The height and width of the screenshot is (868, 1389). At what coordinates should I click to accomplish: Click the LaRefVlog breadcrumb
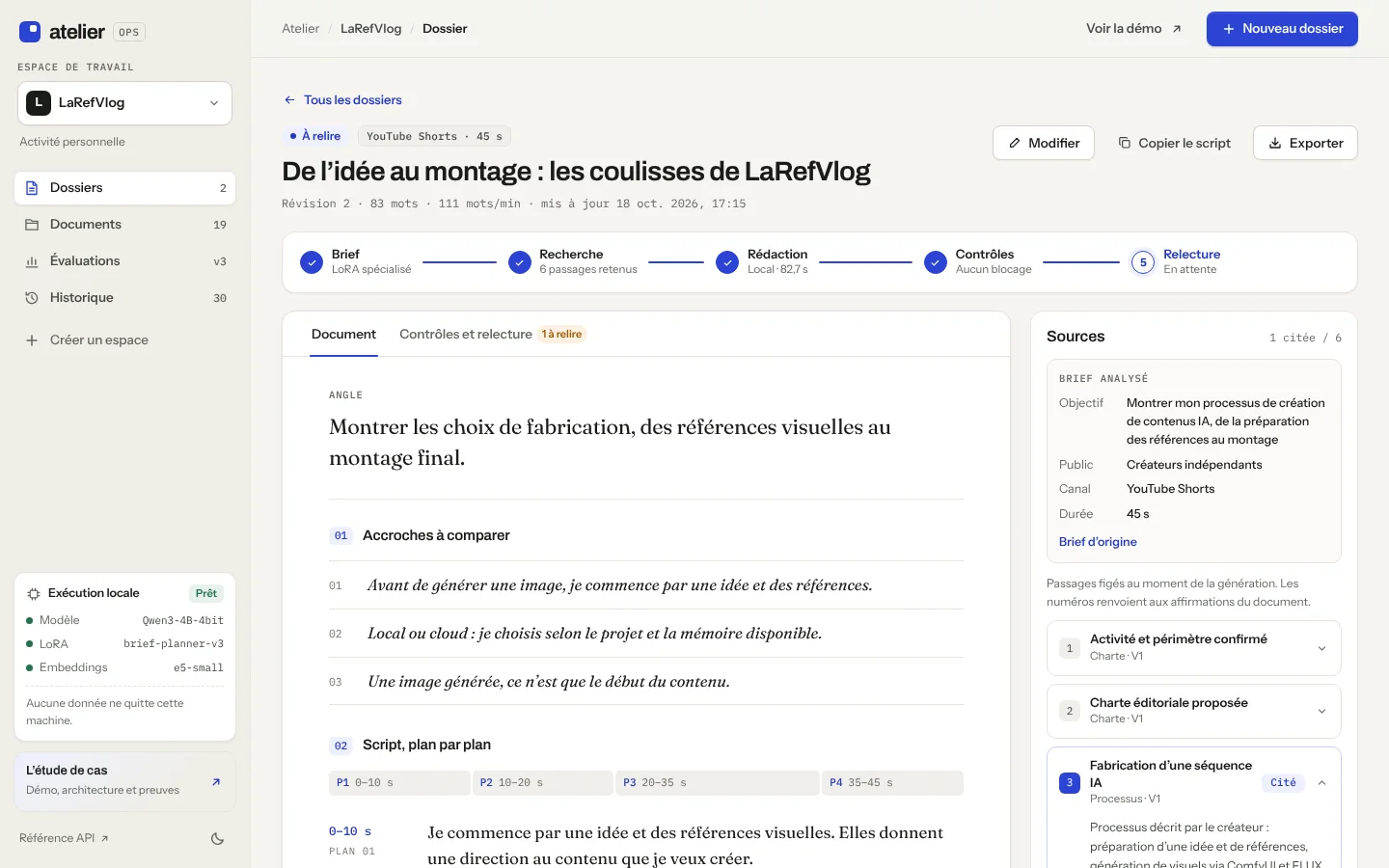coord(370,29)
